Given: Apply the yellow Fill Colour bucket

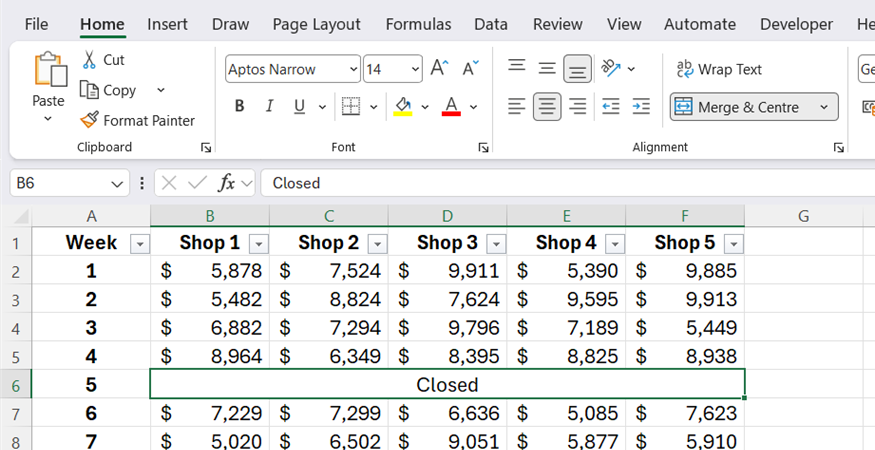Looking at the screenshot, I should click(403, 106).
